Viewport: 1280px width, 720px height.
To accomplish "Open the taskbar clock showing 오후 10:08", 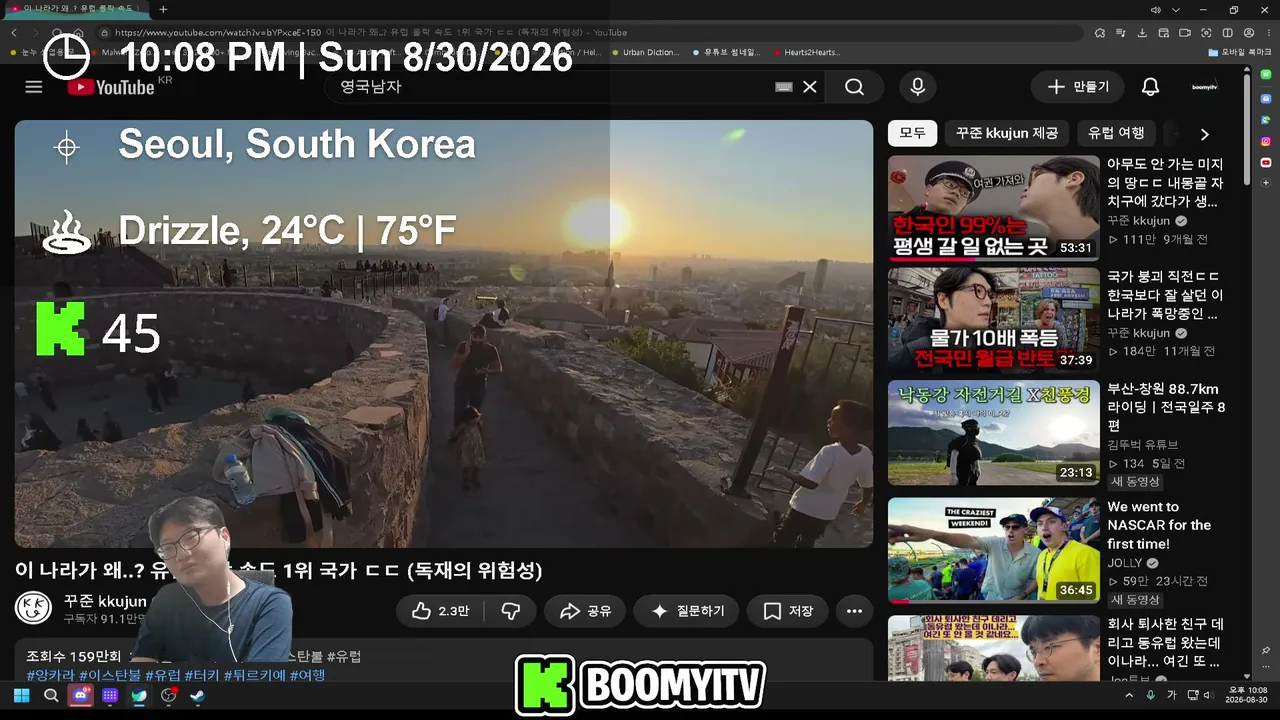I will pos(1246,695).
